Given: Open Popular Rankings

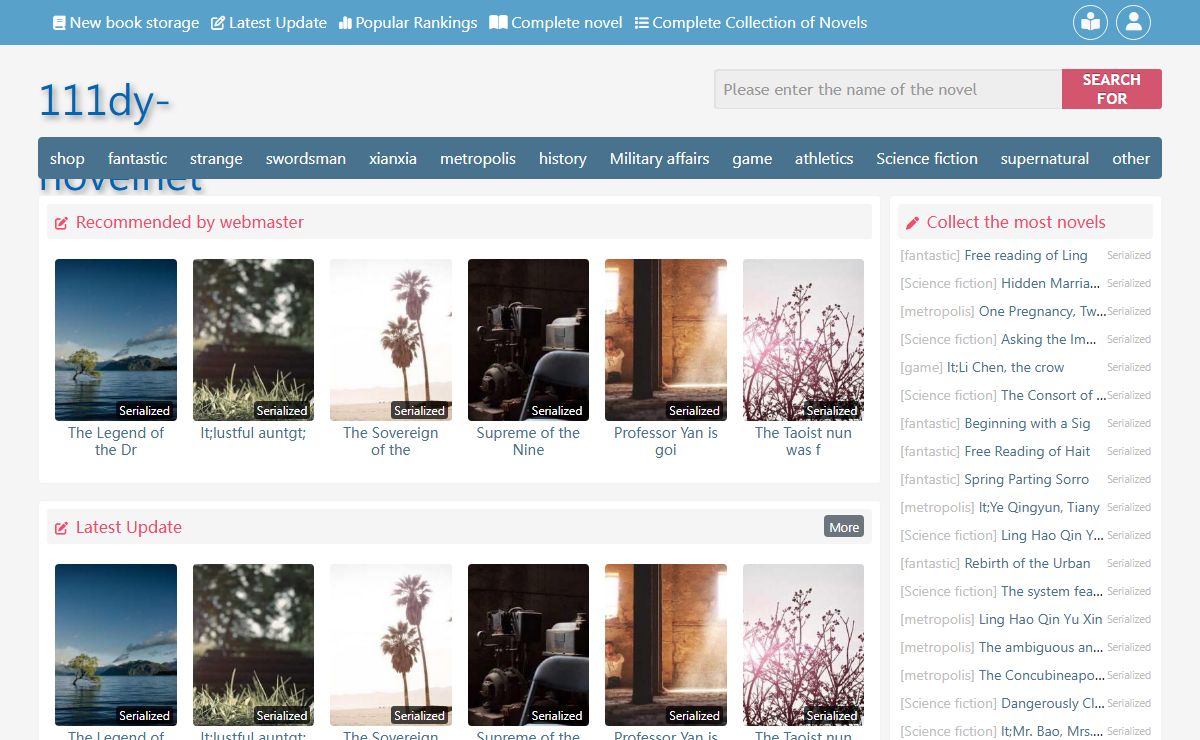Looking at the screenshot, I should [x=408, y=22].
